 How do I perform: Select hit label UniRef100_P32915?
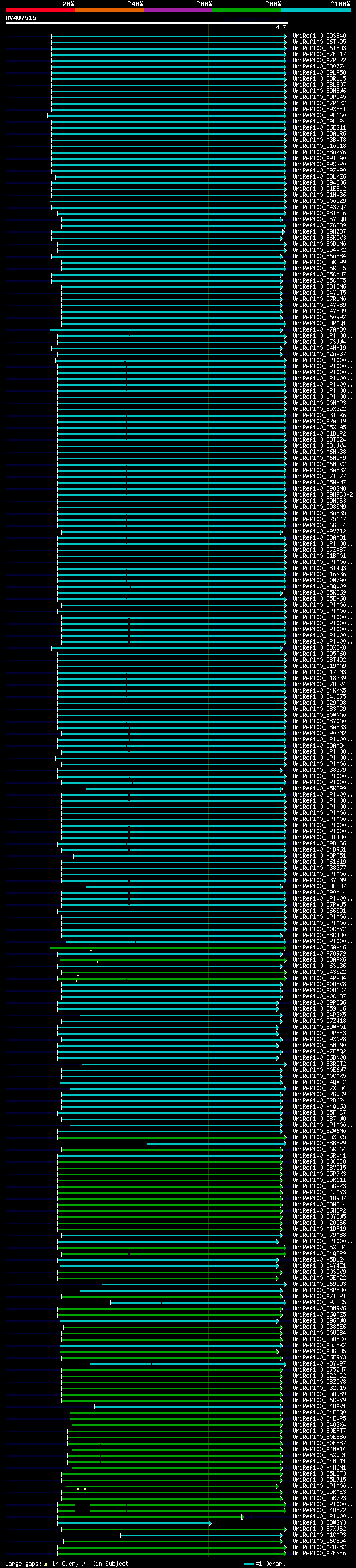tap(319, 1388)
